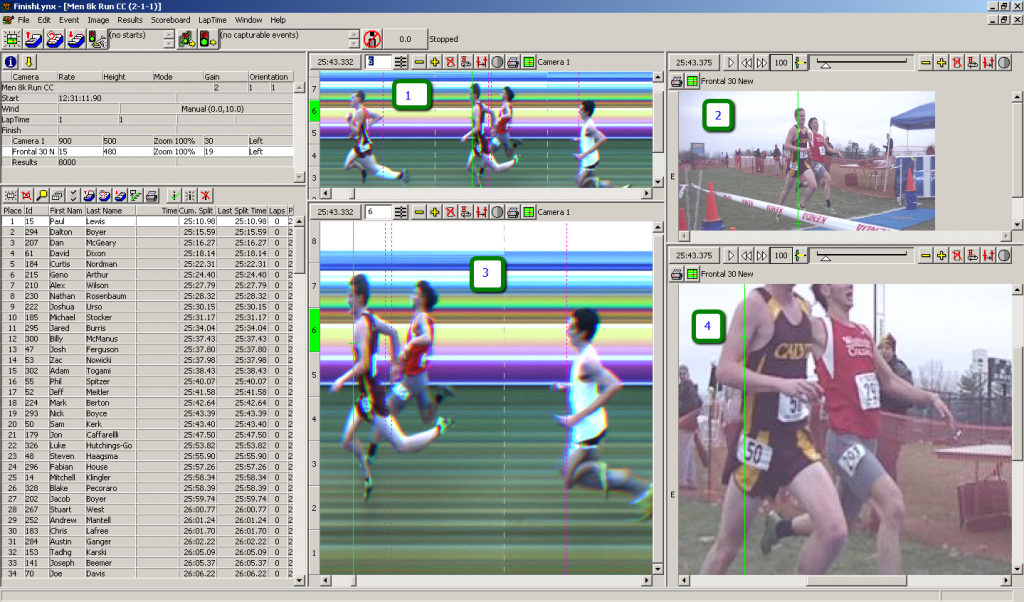Click the yellow minus zoom-out icon in upper Frontal 30 toolbar
Screen dimensions: 1024x602
click(926, 62)
